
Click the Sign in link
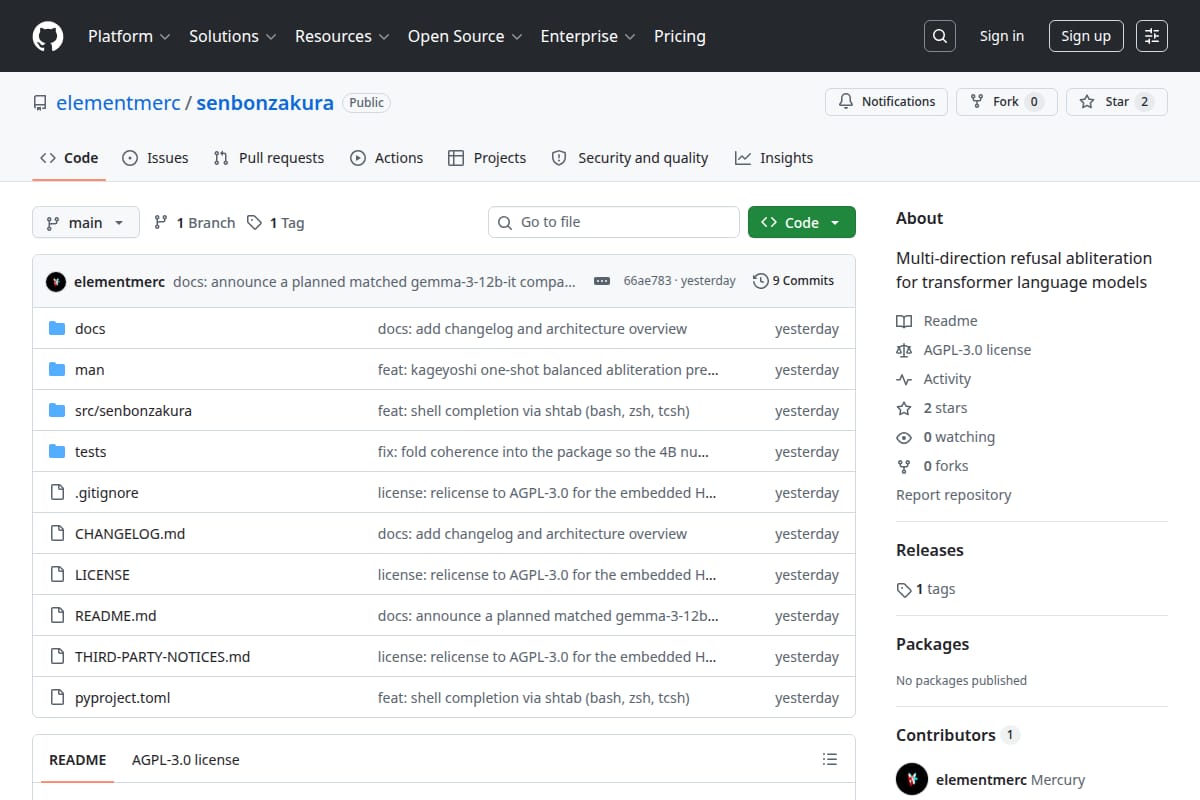1002,36
